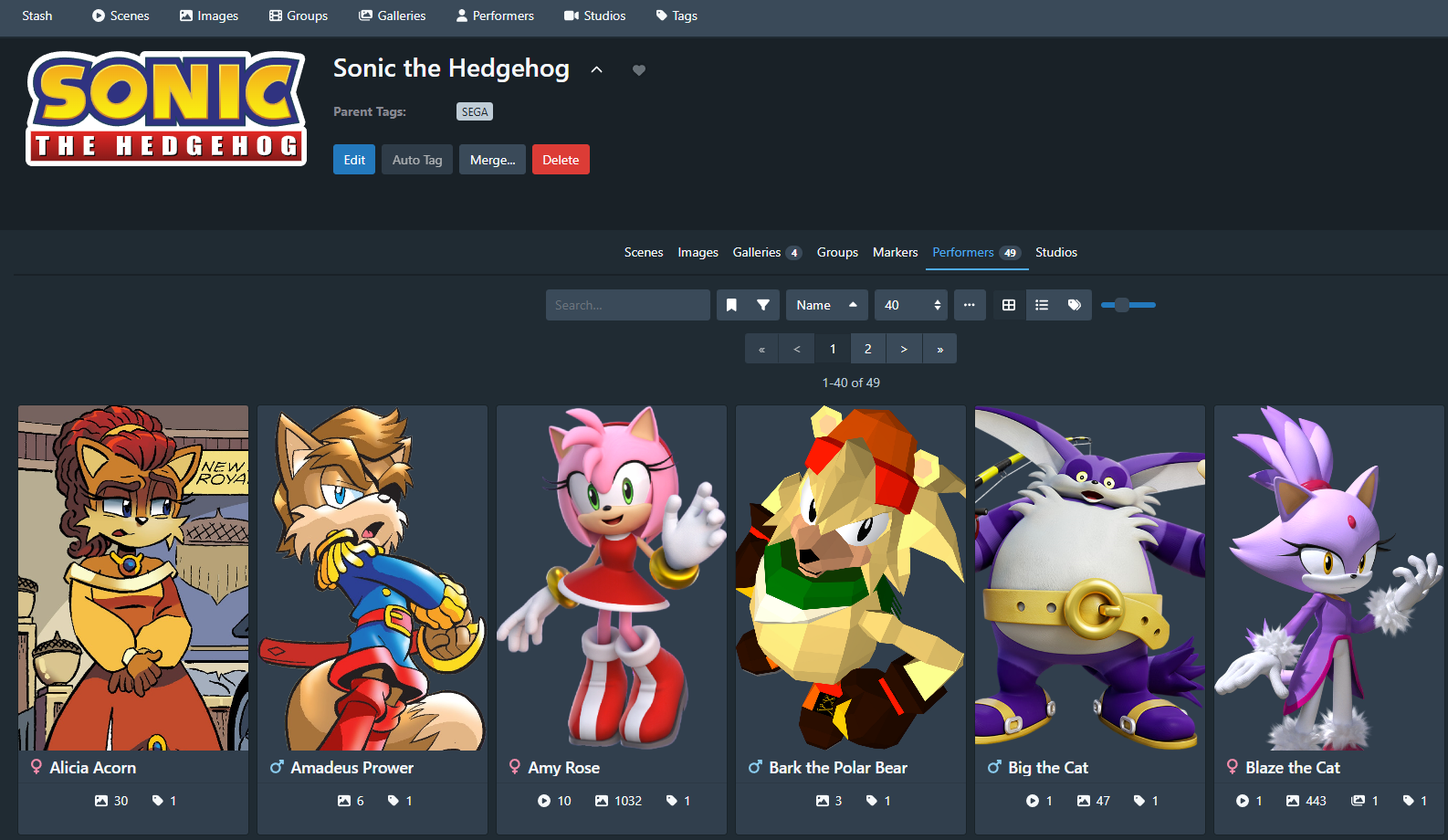Jump to last page with » button
The height and width of the screenshot is (840, 1448).
(939, 349)
